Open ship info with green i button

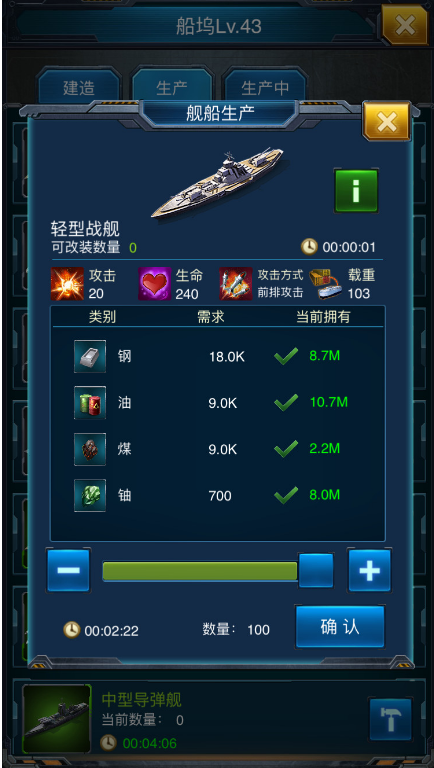356,191
